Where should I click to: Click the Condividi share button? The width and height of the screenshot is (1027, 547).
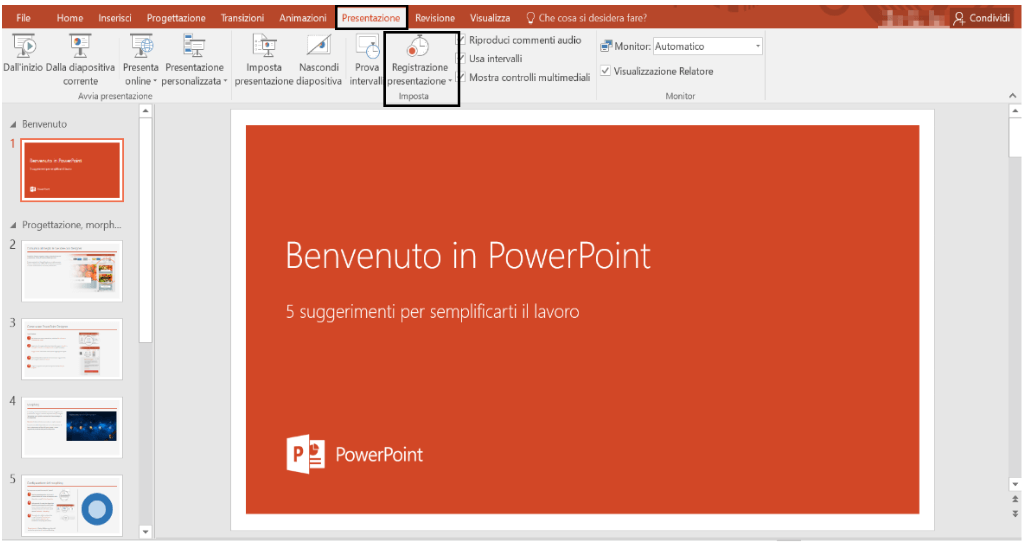(x=981, y=18)
